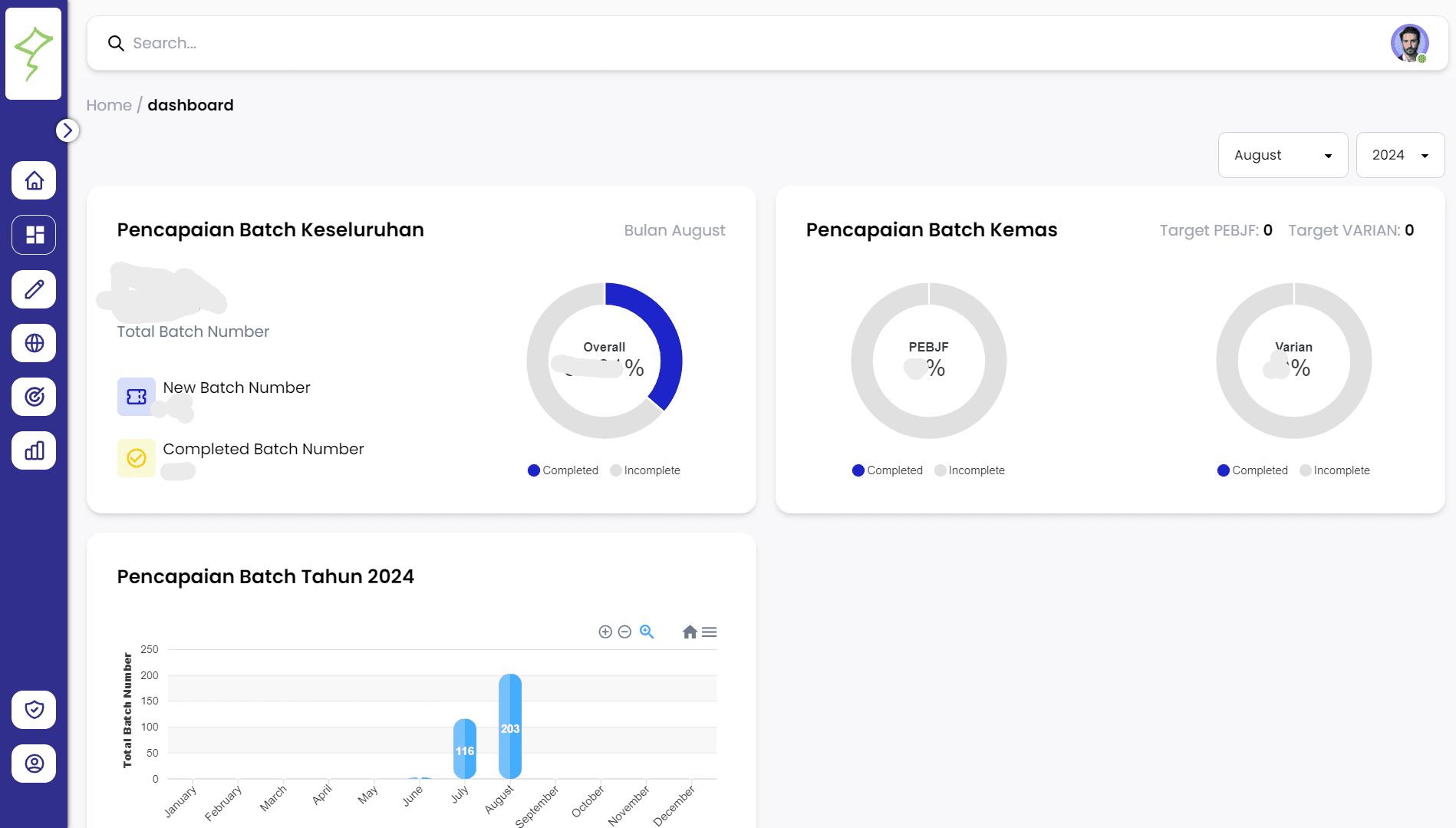Screen dimensions: 1456x828
Task: Open the bar chart icon in sidebar
Action: (x=34, y=450)
